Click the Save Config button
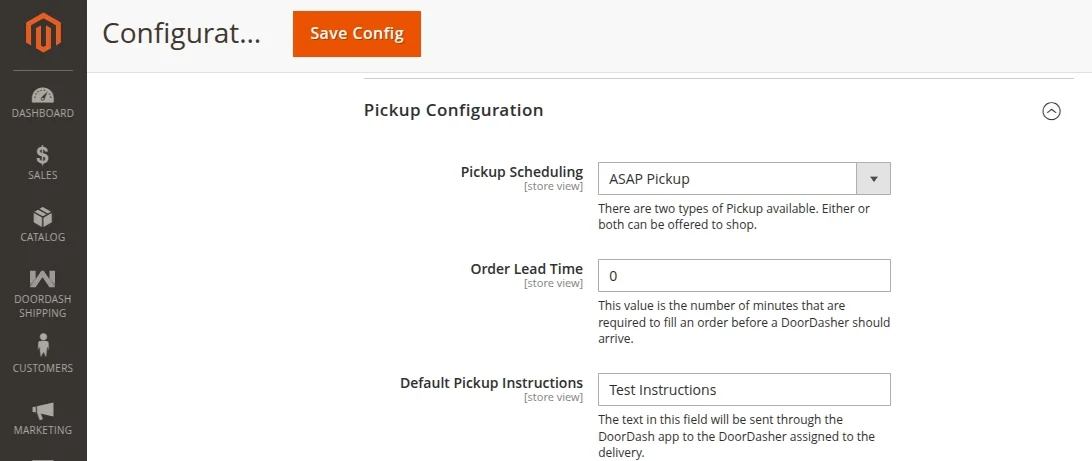This screenshot has height=461, width=1092. click(357, 34)
